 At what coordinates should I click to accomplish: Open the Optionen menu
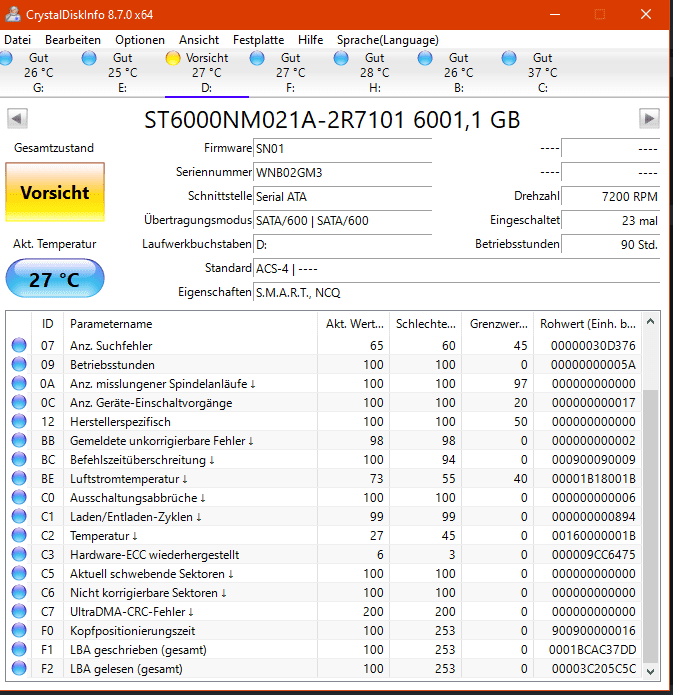[140, 40]
